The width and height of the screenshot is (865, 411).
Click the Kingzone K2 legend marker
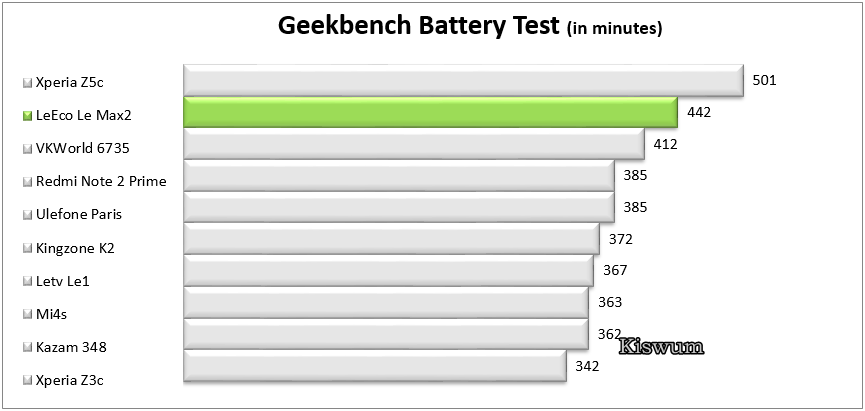click(x=28, y=249)
